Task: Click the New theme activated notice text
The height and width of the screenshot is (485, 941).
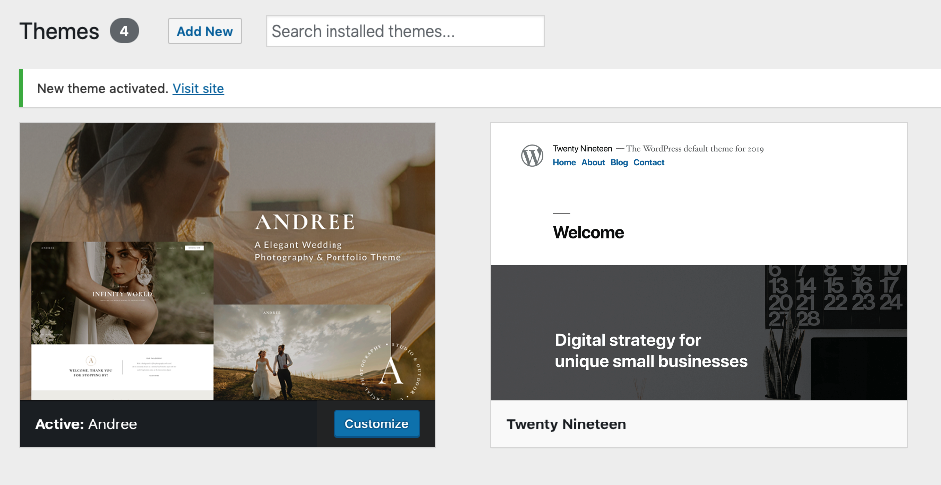Action: 103,88
